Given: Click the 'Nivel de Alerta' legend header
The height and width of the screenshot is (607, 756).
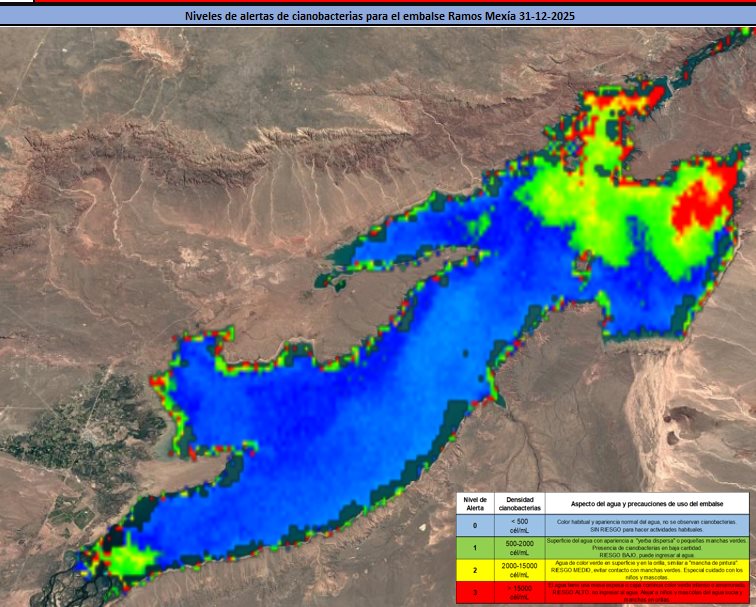Looking at the screenshot, I should point(476,503).
